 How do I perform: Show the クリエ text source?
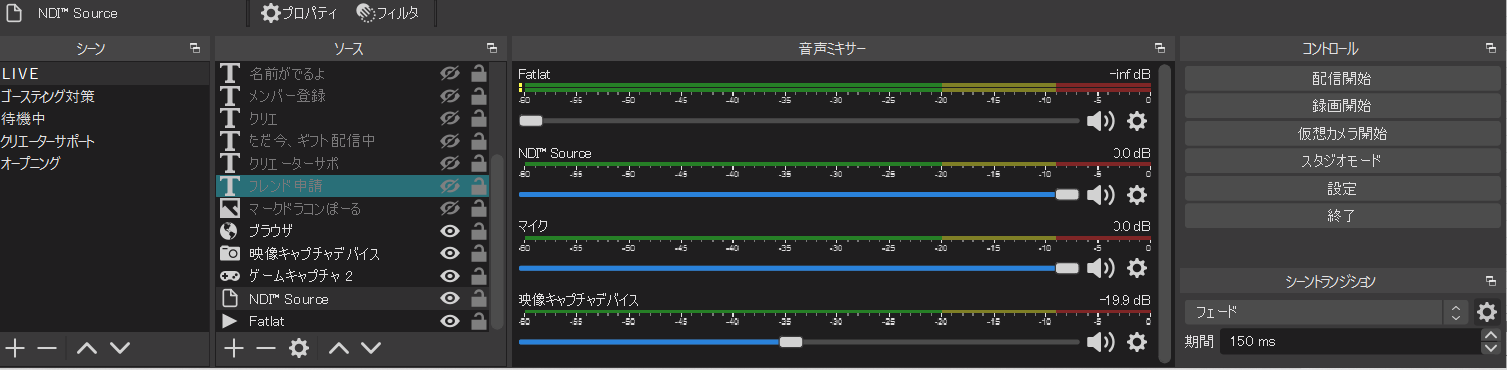click(x=450, y=118)
